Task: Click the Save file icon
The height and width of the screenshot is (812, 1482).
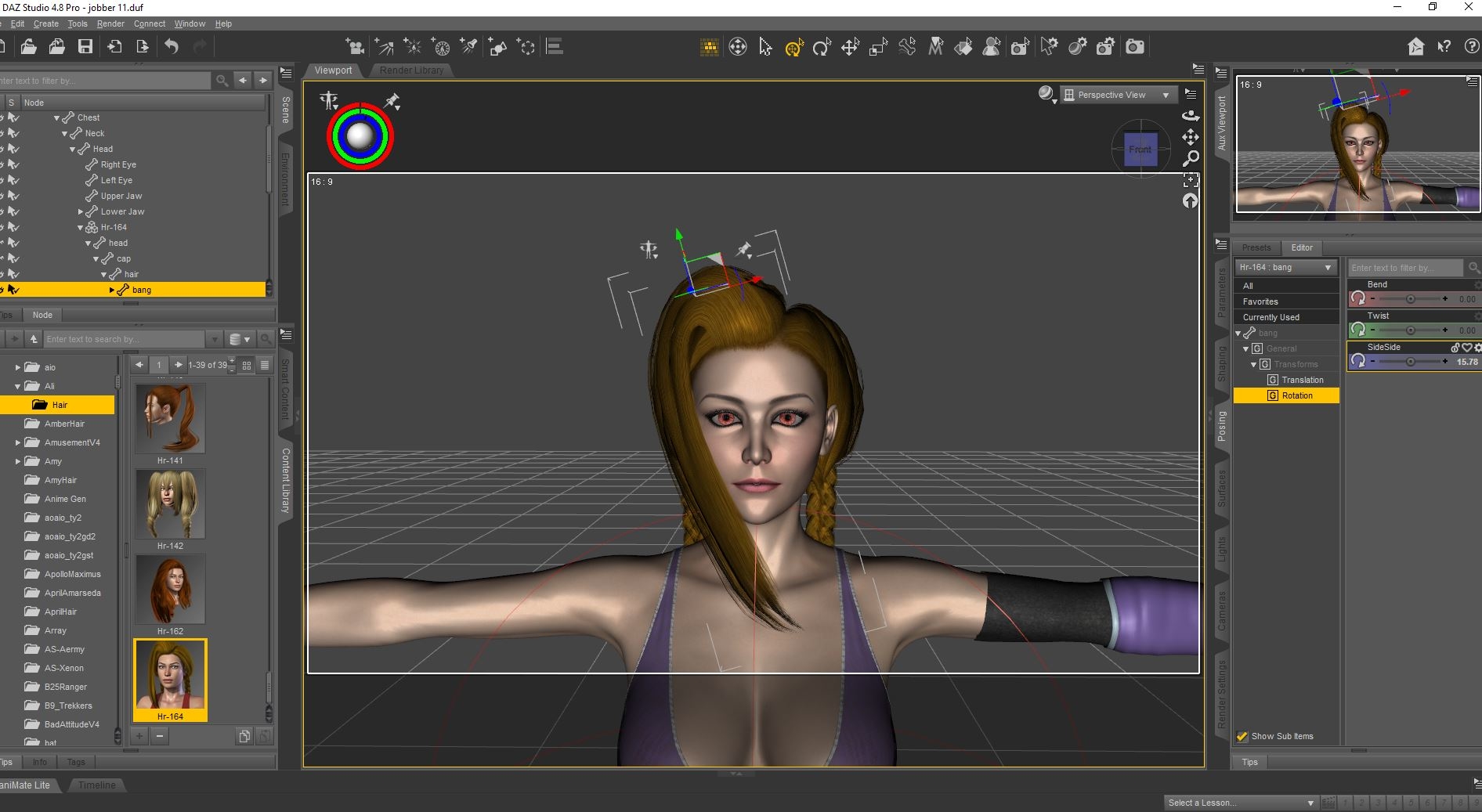Action: (85, 47)
